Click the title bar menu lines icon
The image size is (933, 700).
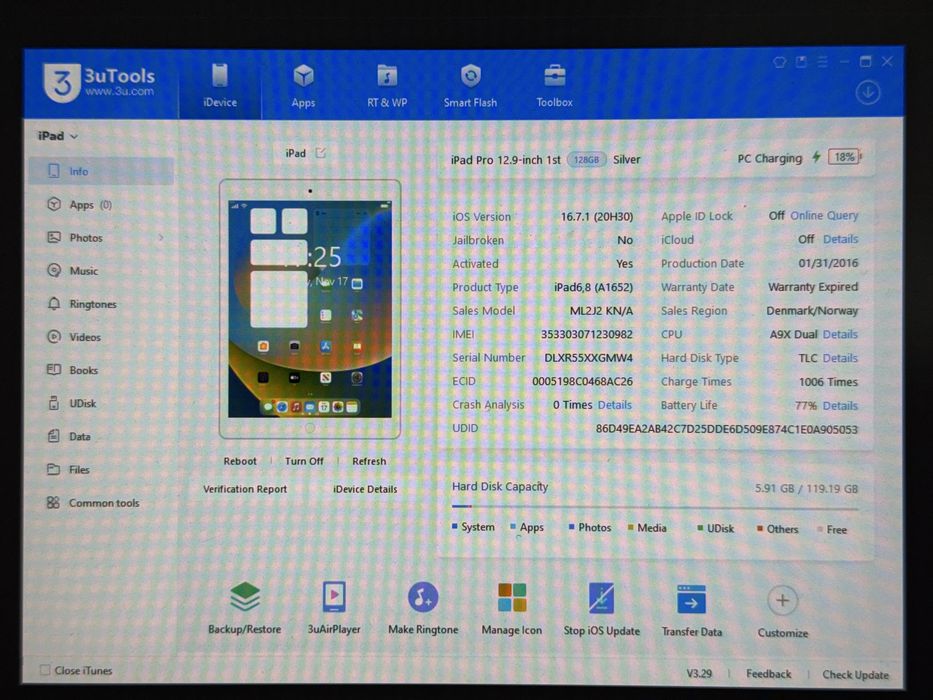822,62
